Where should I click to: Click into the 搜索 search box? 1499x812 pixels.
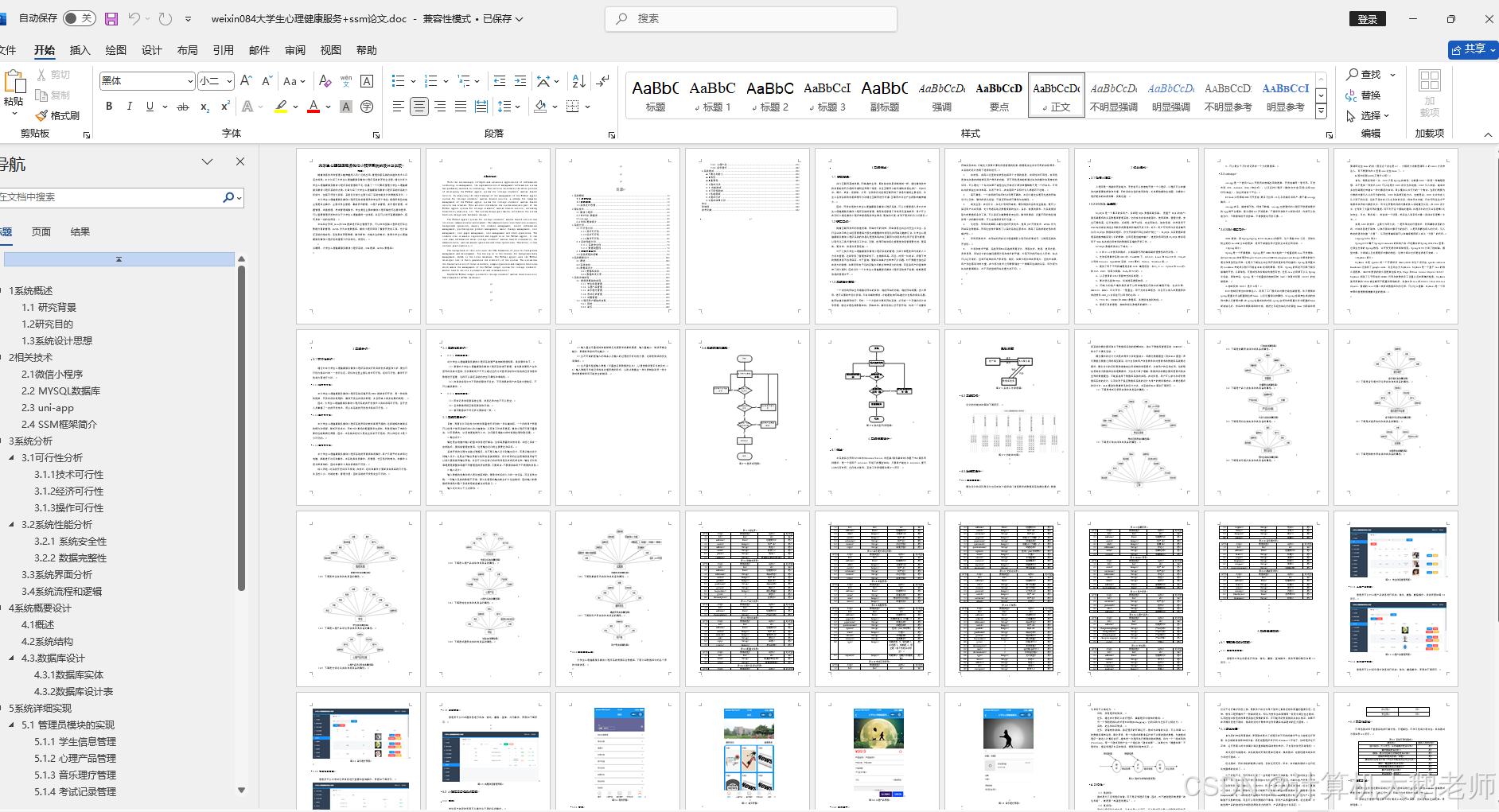751,18
